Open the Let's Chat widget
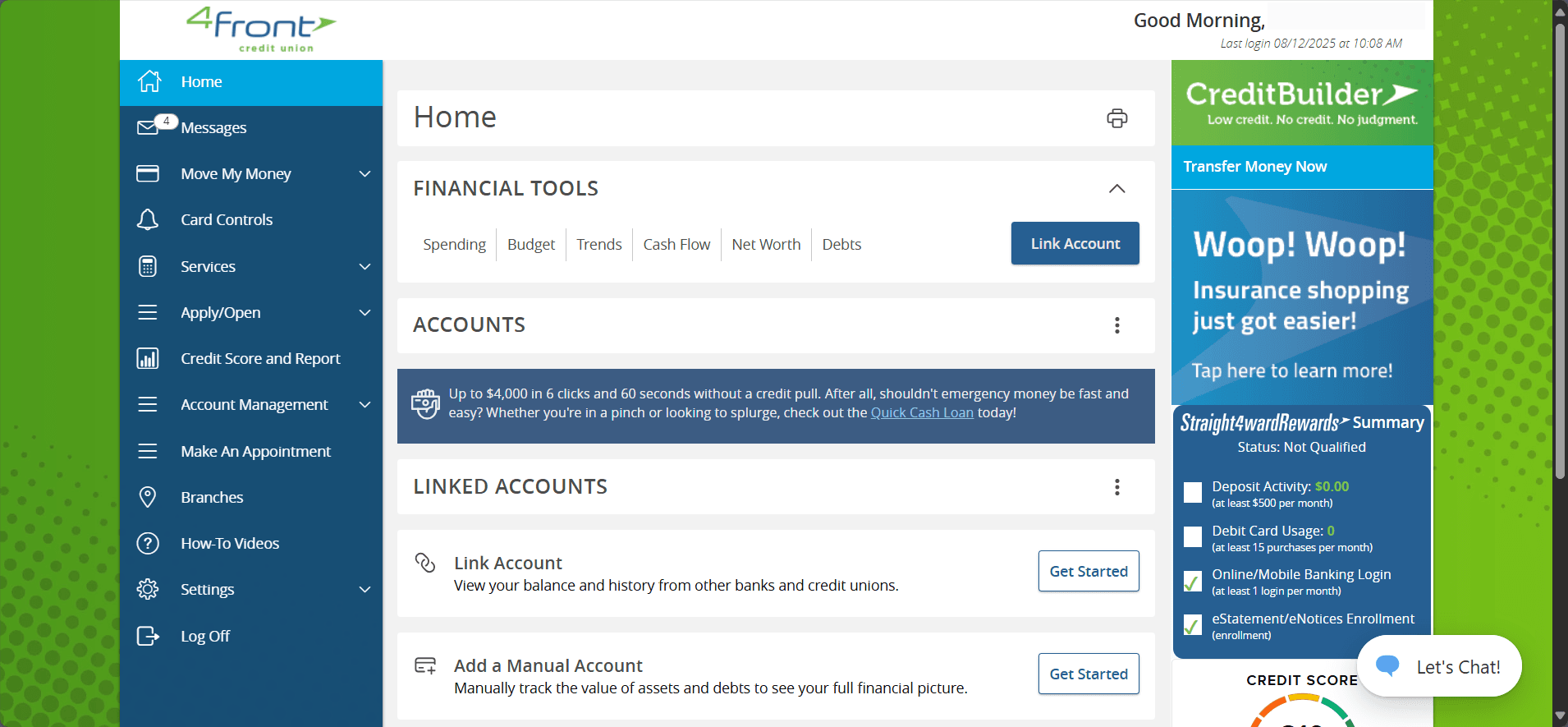This screenshot has height=727, width=1568. [1439, 666]
